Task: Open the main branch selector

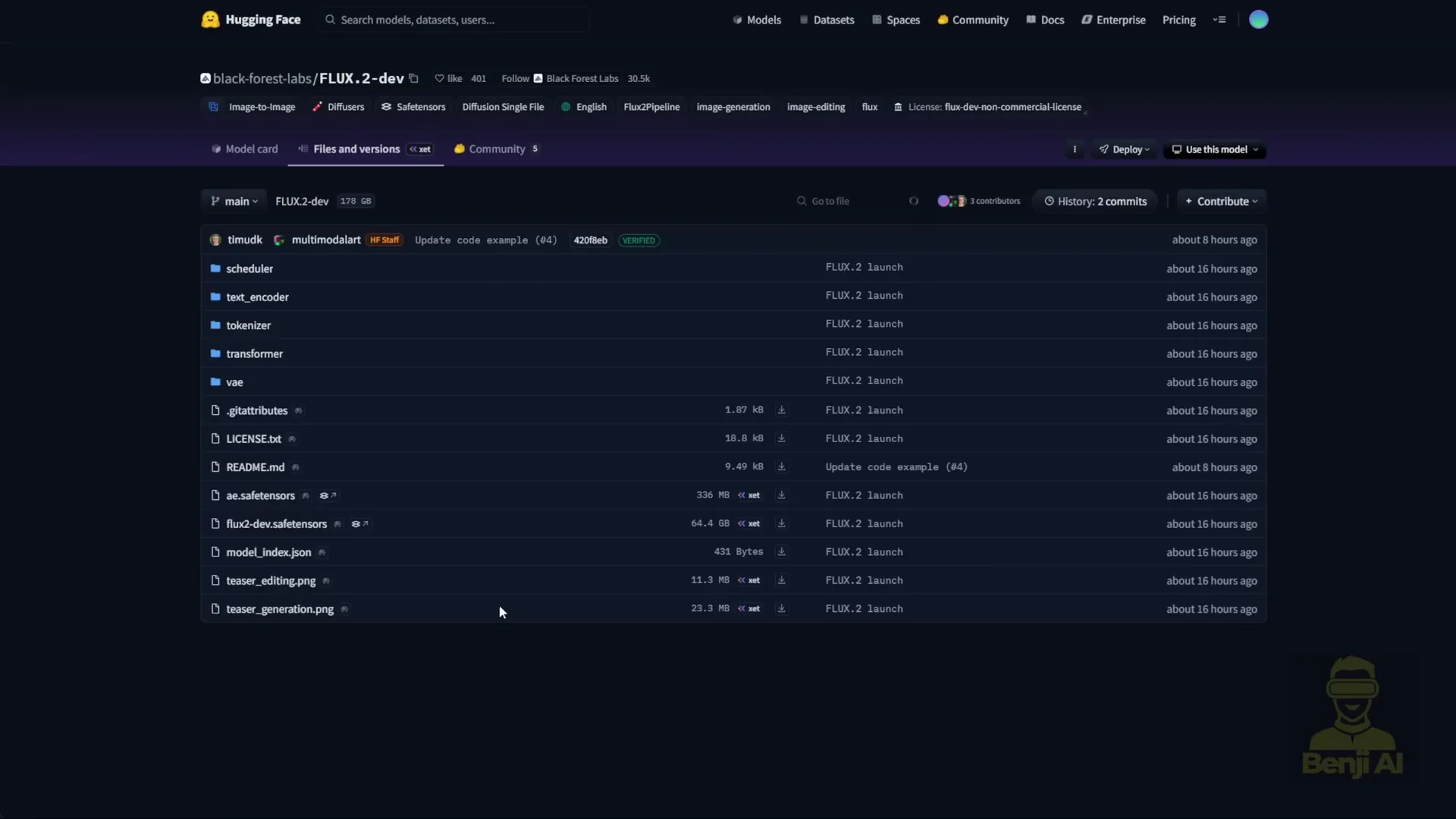Action: point(233,201)
